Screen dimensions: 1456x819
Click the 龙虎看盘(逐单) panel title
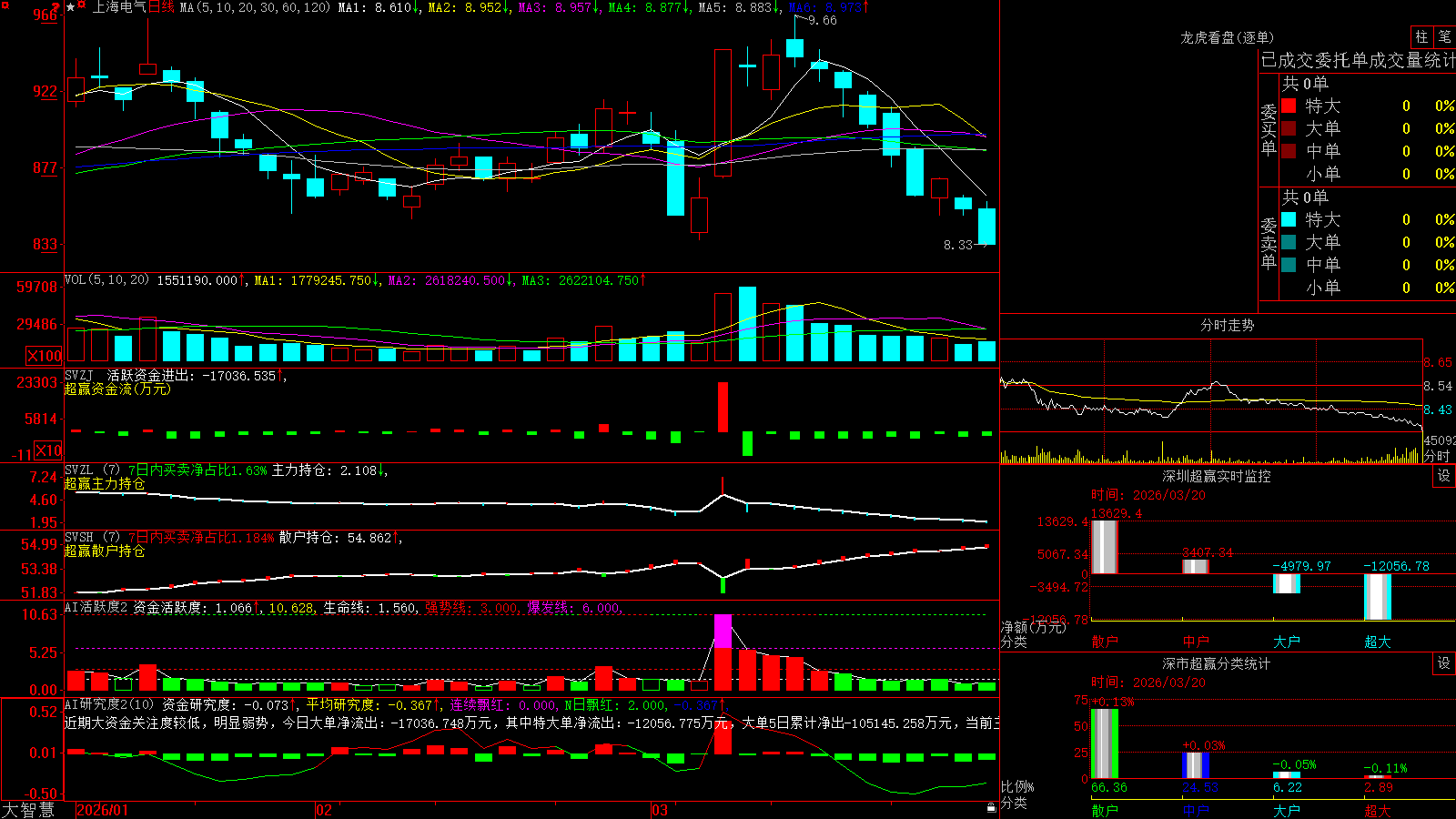point(1228,37)
